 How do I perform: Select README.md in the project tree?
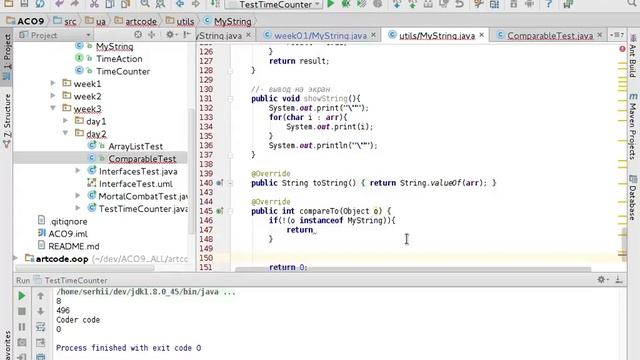(73, 246)
